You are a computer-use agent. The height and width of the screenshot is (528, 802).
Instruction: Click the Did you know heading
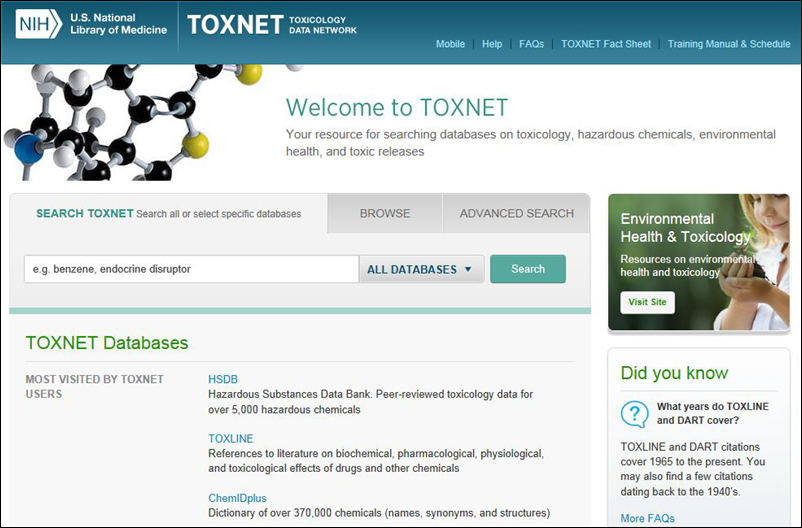(x=674, y=373)
